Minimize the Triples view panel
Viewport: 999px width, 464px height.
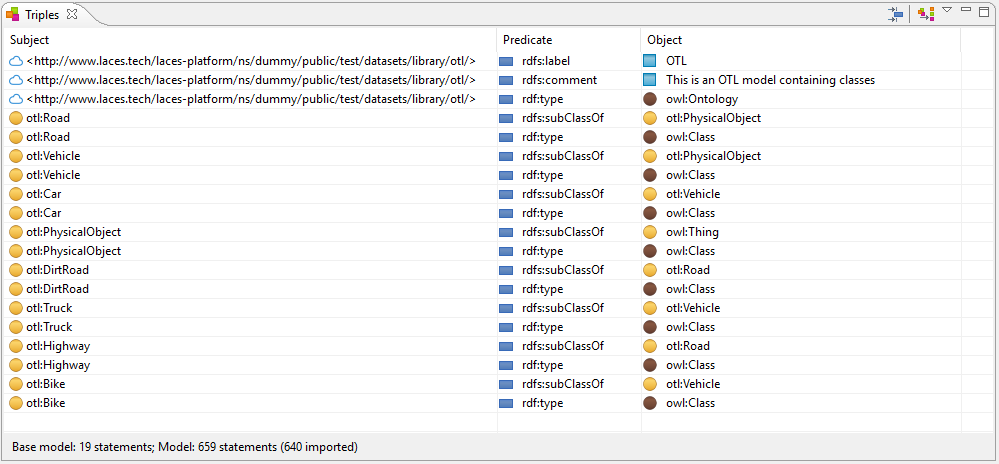click(x=967, y=11)
